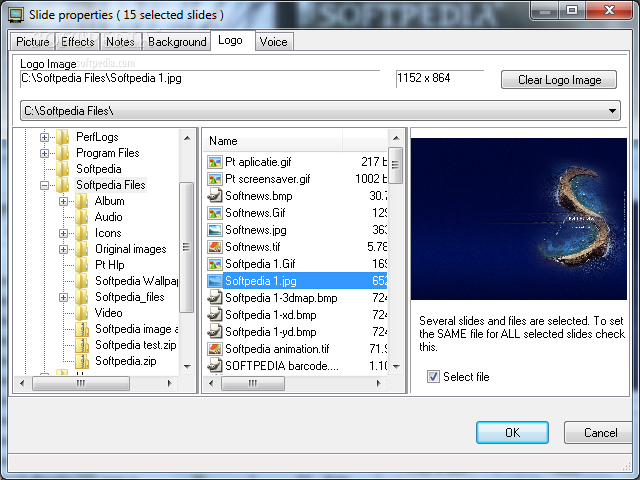Viewport: 640px width, 480px height.
Task: Select the Logo tab
Action: tap(231, 40)
